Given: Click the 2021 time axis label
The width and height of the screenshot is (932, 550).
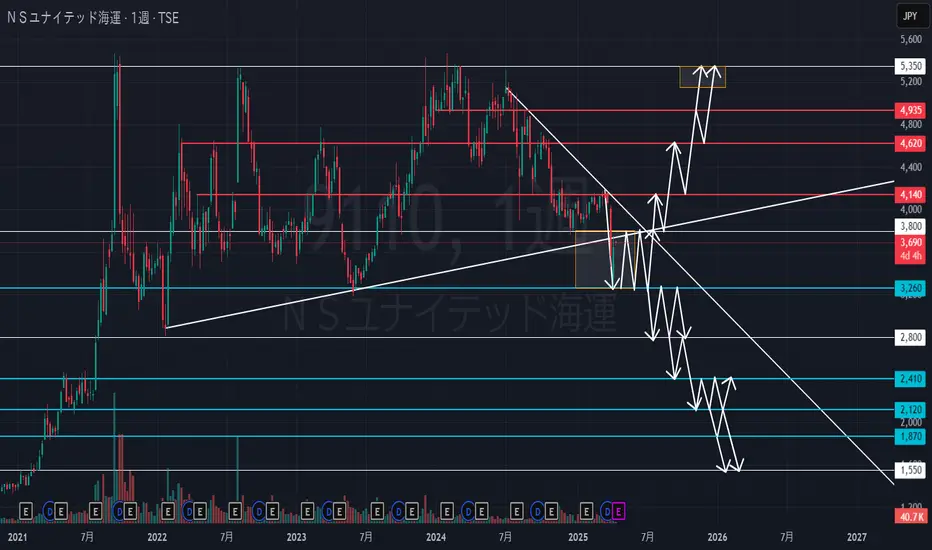Looking at the screenshot, I should [17, 537].
